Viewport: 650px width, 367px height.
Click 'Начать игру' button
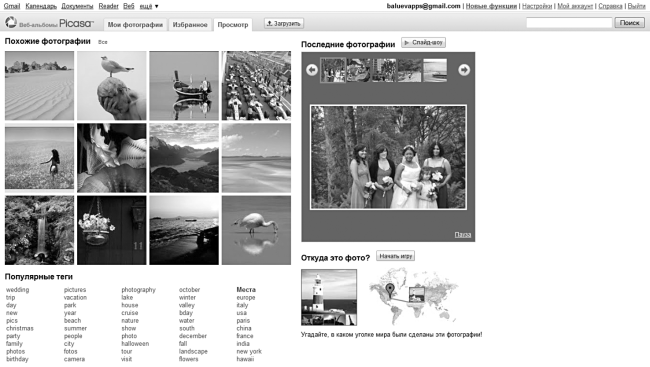(x=395, y=256)
